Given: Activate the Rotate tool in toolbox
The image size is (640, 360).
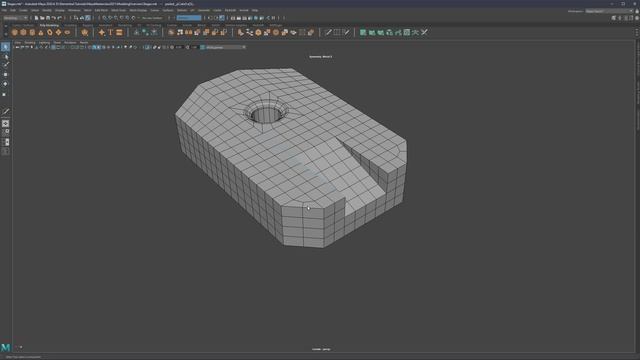Looking at the screenshot, I should point(5,84).
